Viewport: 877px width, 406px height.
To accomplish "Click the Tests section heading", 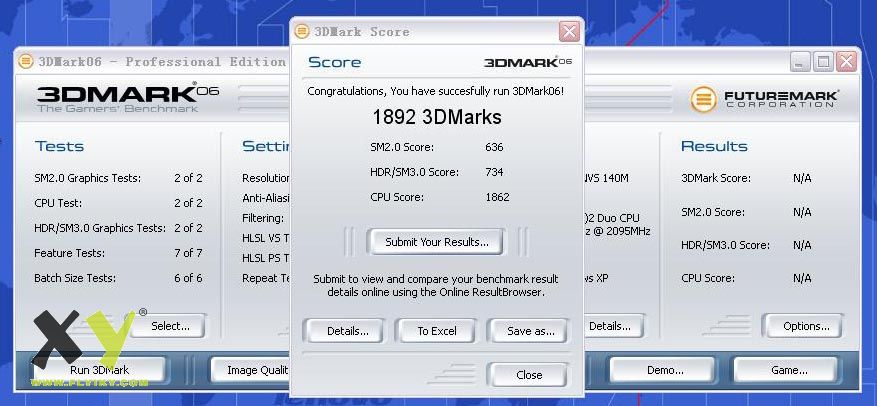I will coord(59,147).
